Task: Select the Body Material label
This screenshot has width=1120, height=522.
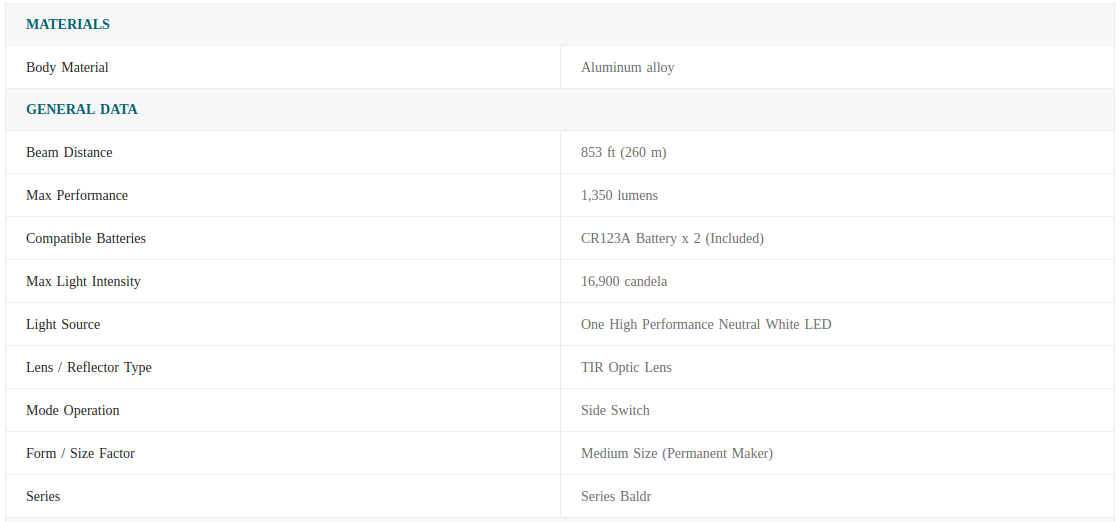Action: [x=67, y=67]
